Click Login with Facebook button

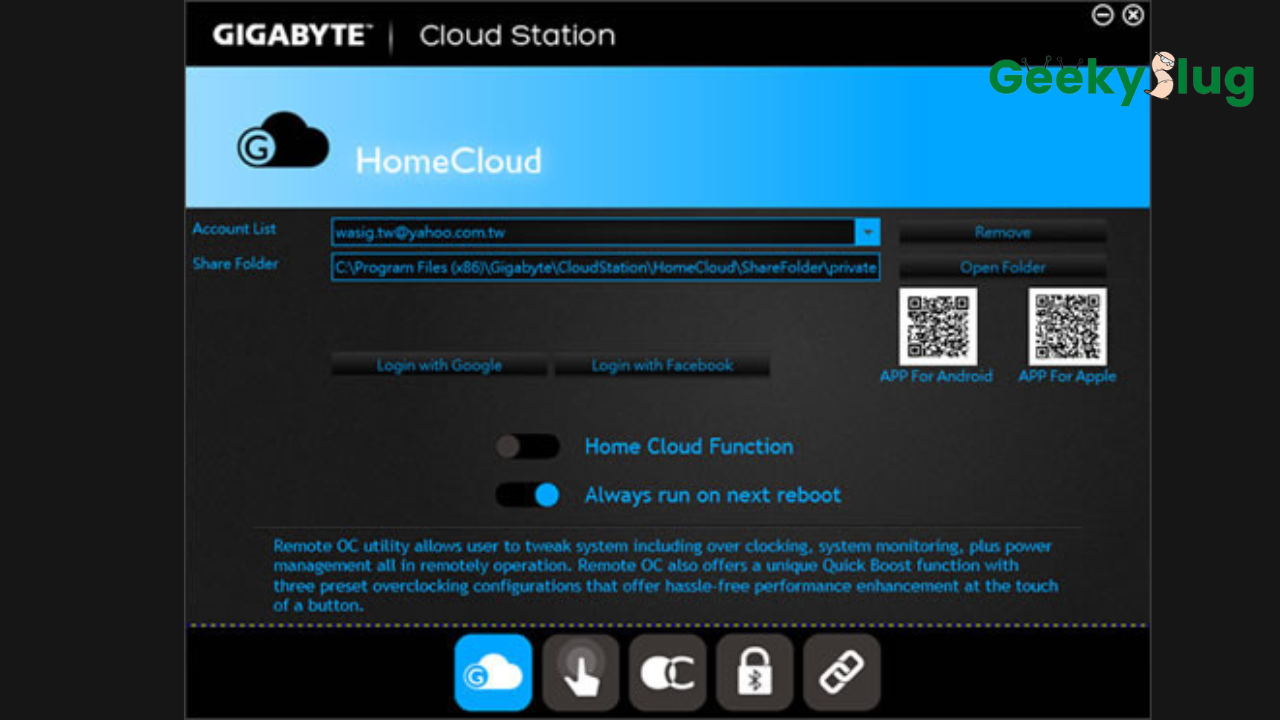[662, 365]
